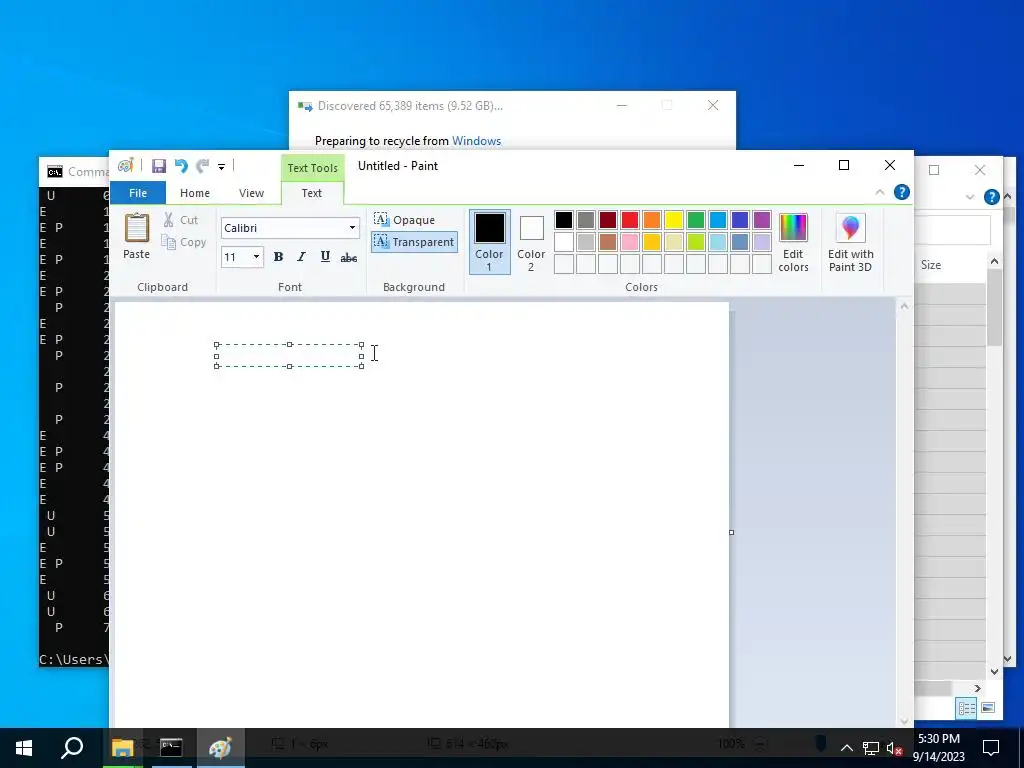The height and width of the screenshot is (768, 1024).
Task: Open File Explorer from the taskbar
Action: (x=123, y=748)
